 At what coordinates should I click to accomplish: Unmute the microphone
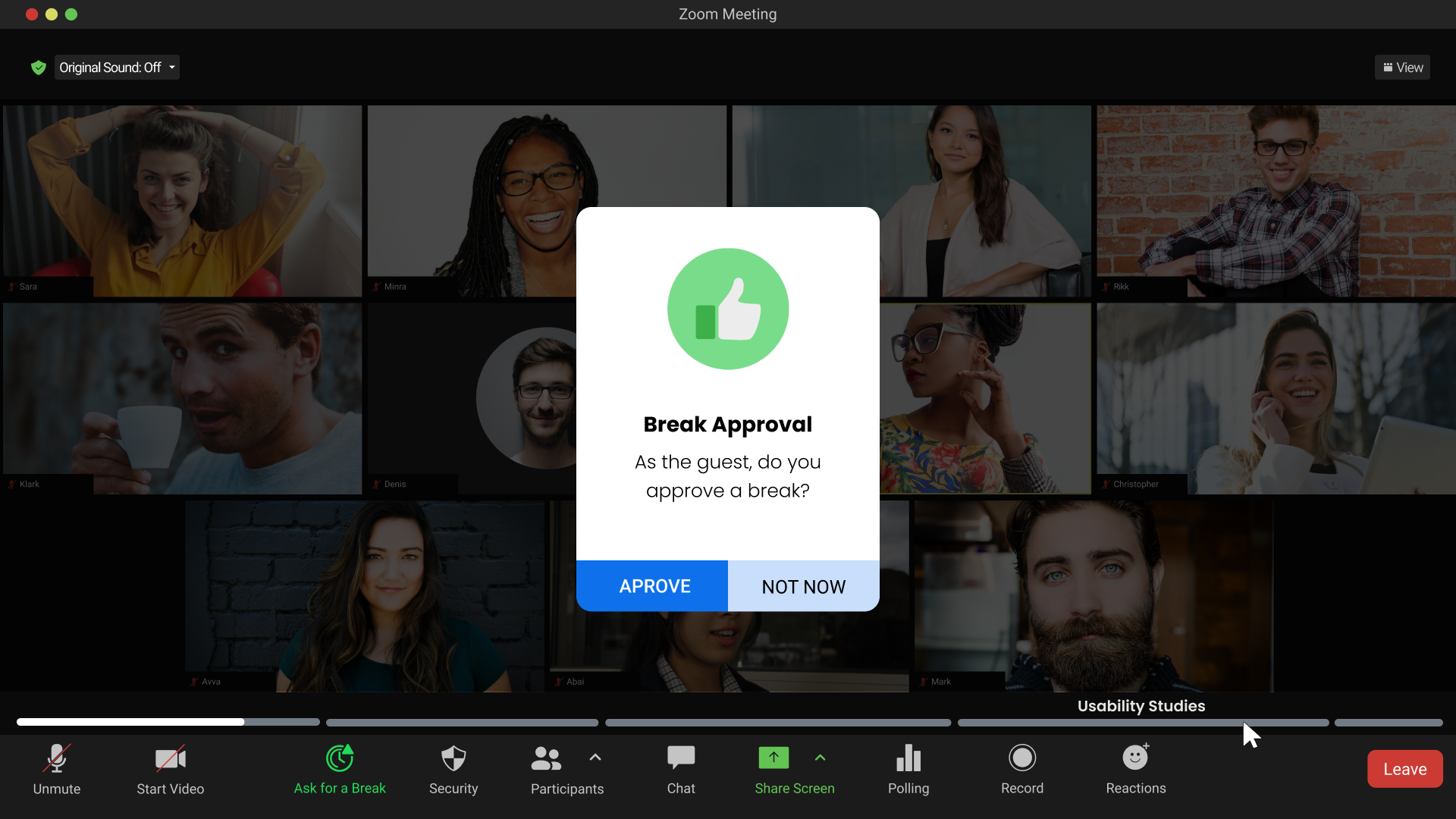coord(57,758)
